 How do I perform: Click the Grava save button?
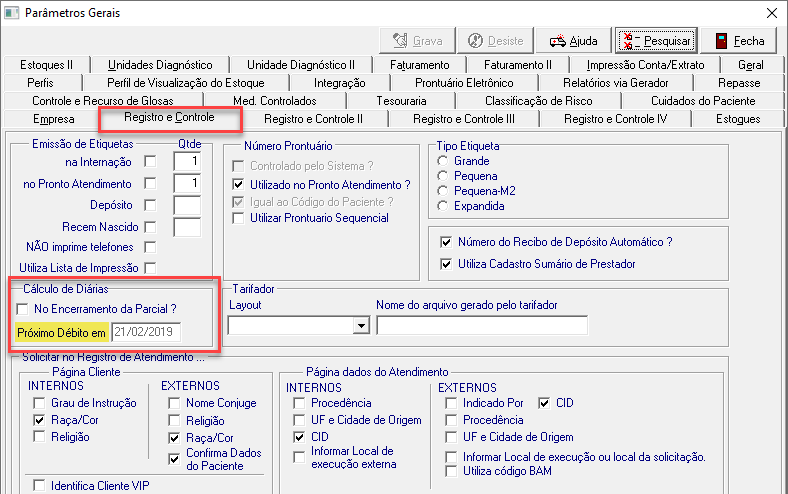[x=417, y=41]
